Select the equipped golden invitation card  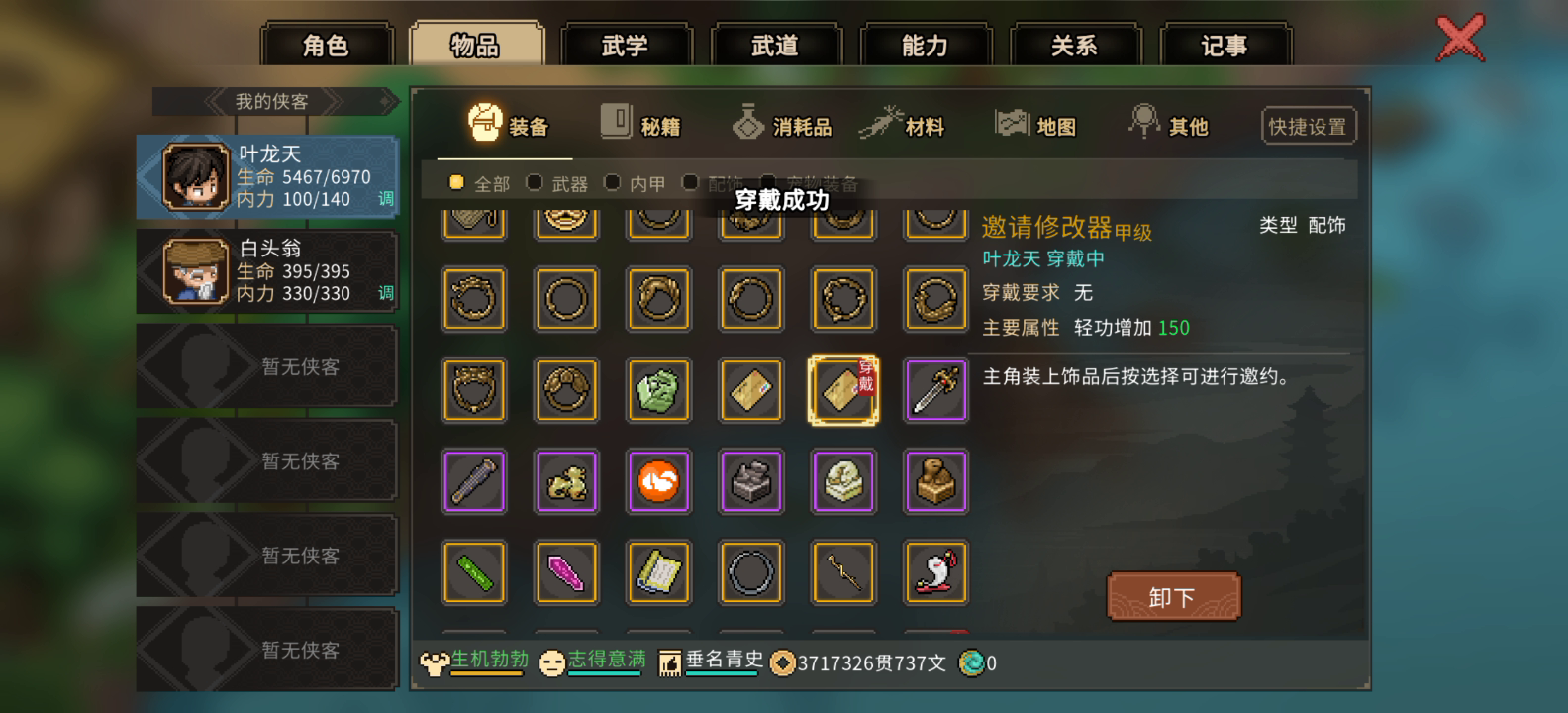click(x=843, y=390)
